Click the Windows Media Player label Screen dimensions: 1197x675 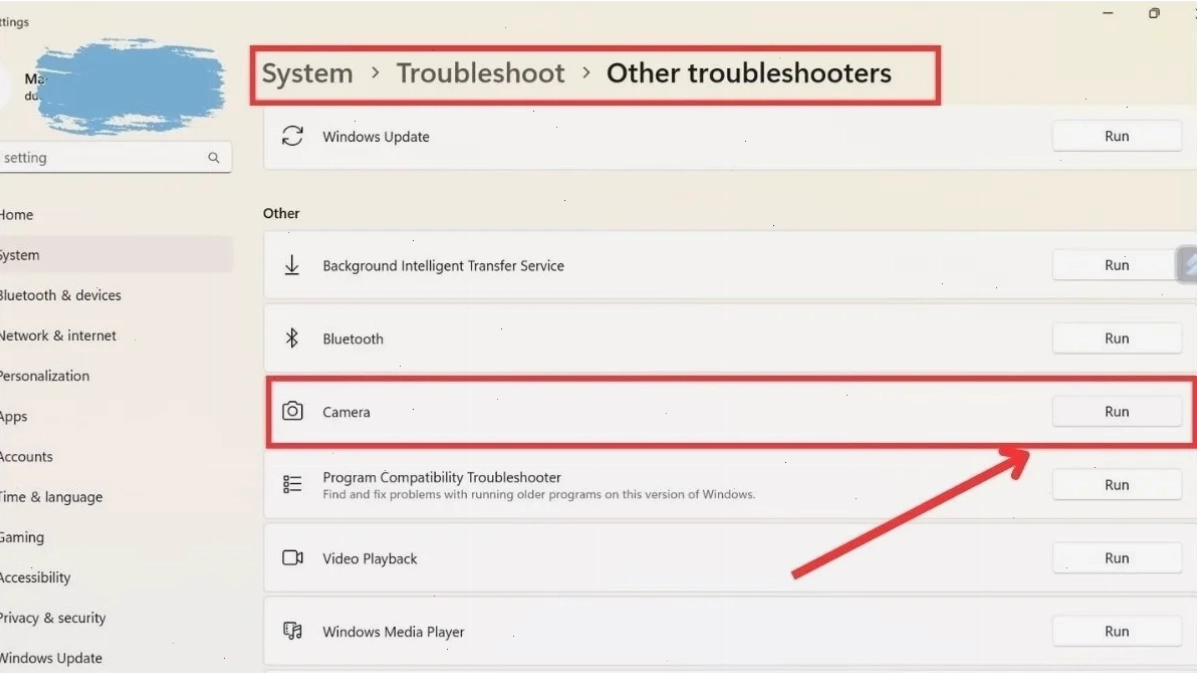click(393, 631)
